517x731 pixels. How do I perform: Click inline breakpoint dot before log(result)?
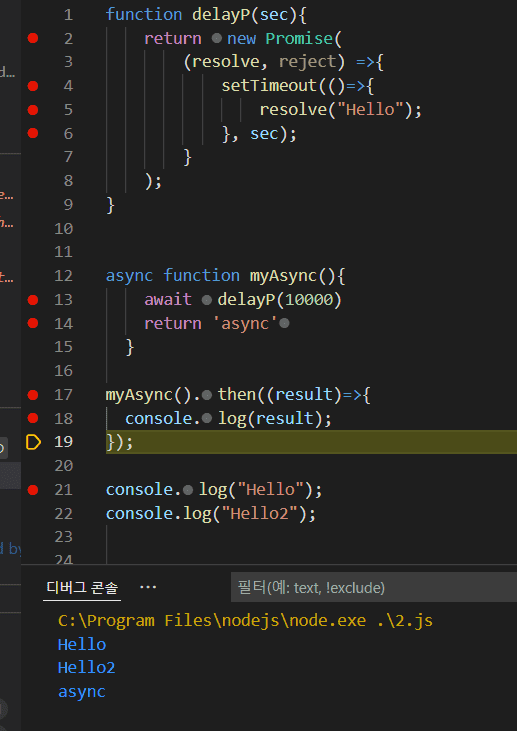(x=207, y=418)
